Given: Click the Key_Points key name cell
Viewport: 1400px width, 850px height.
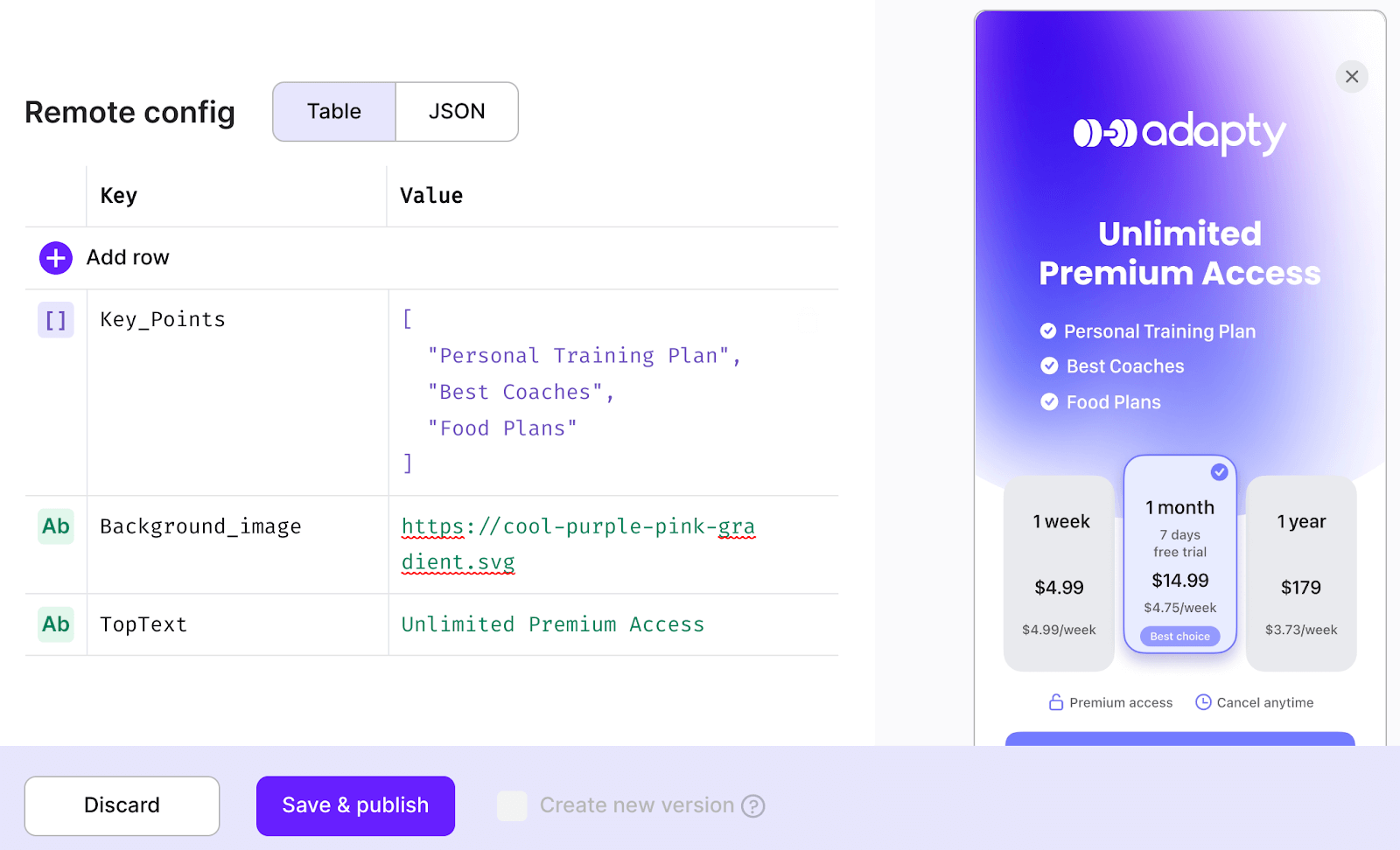Looking at the screenshot, I should pyautogui.click(x=237, y=393).
